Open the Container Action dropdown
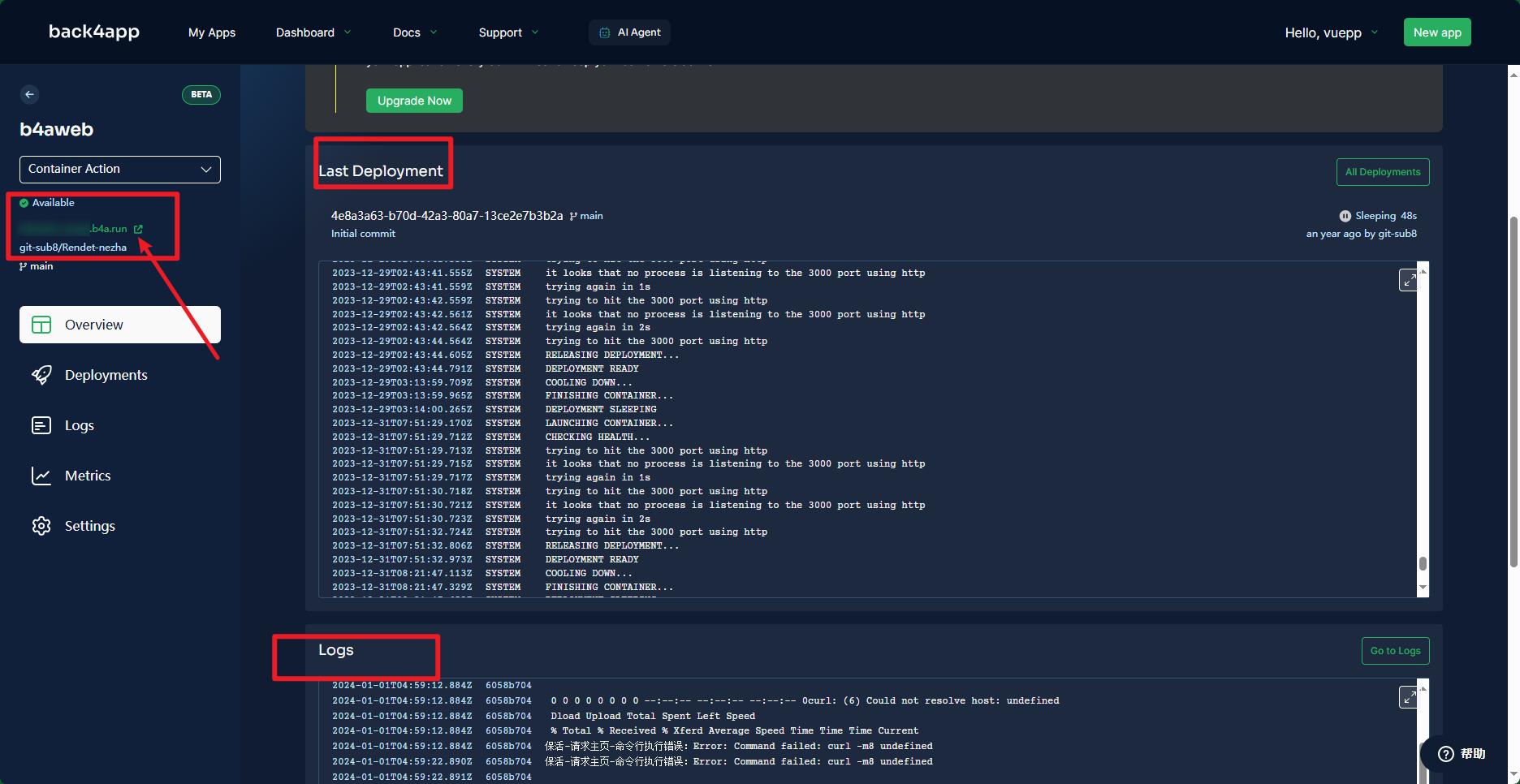This screenshot has width=1520, height=784. point(120,169)
